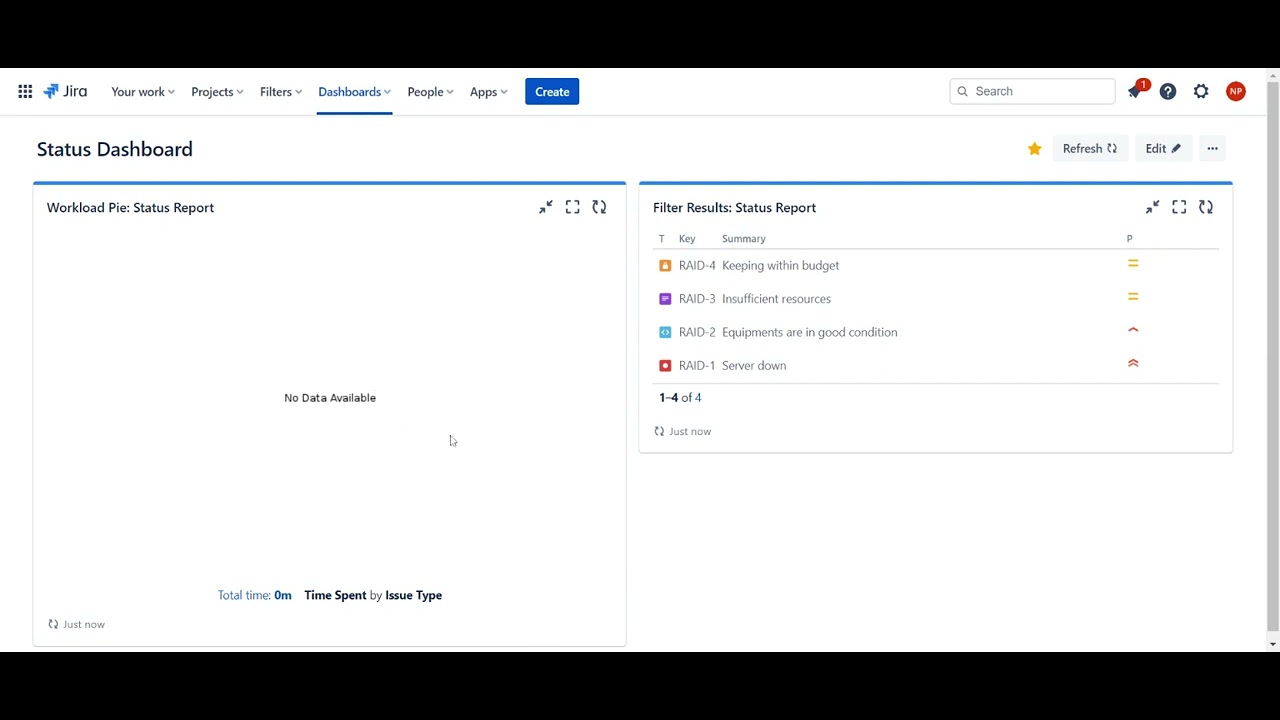Open the help question mark icon

(1168, 91)
